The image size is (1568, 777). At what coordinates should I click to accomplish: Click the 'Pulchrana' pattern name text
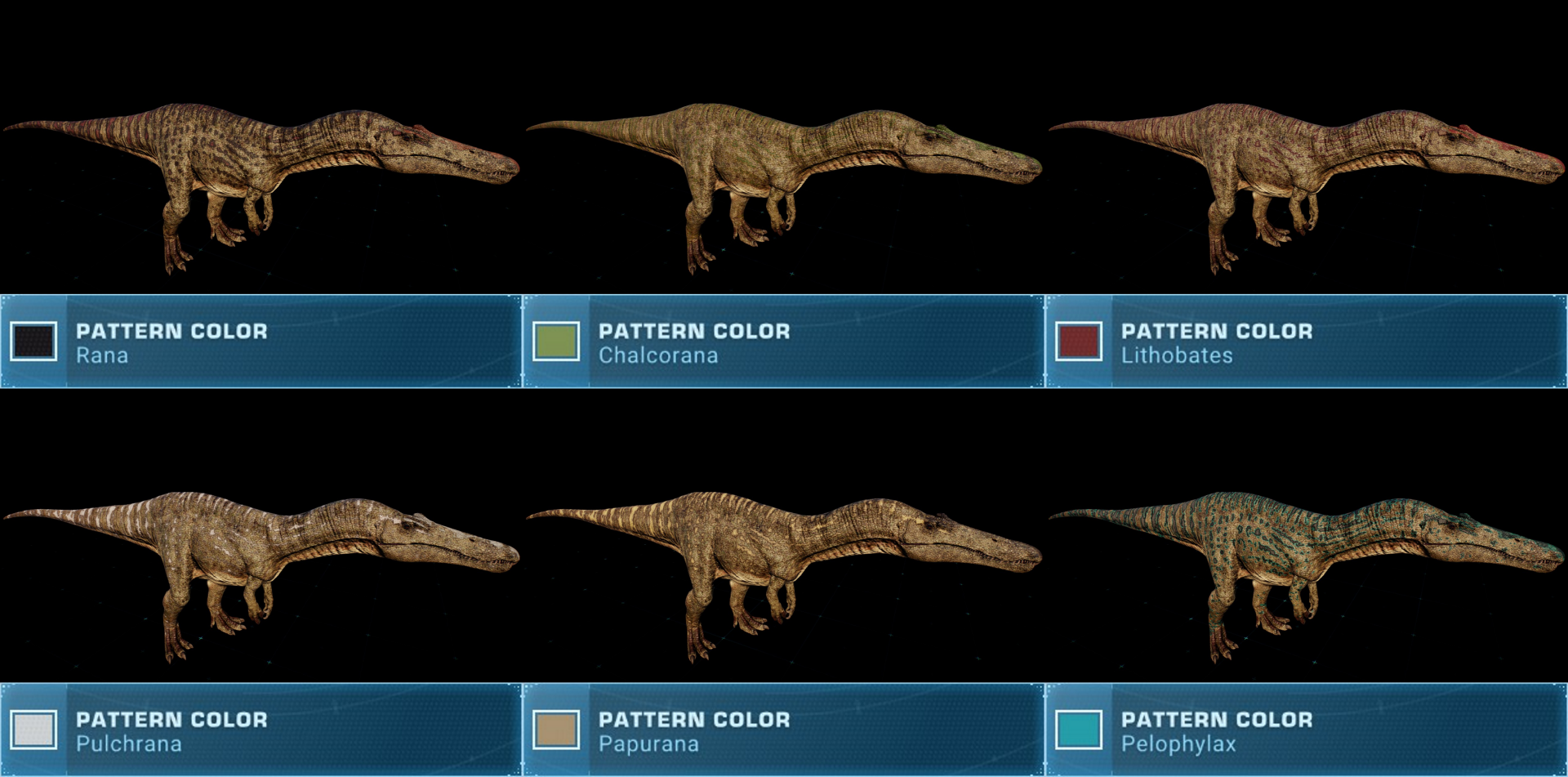pos(129,744)
